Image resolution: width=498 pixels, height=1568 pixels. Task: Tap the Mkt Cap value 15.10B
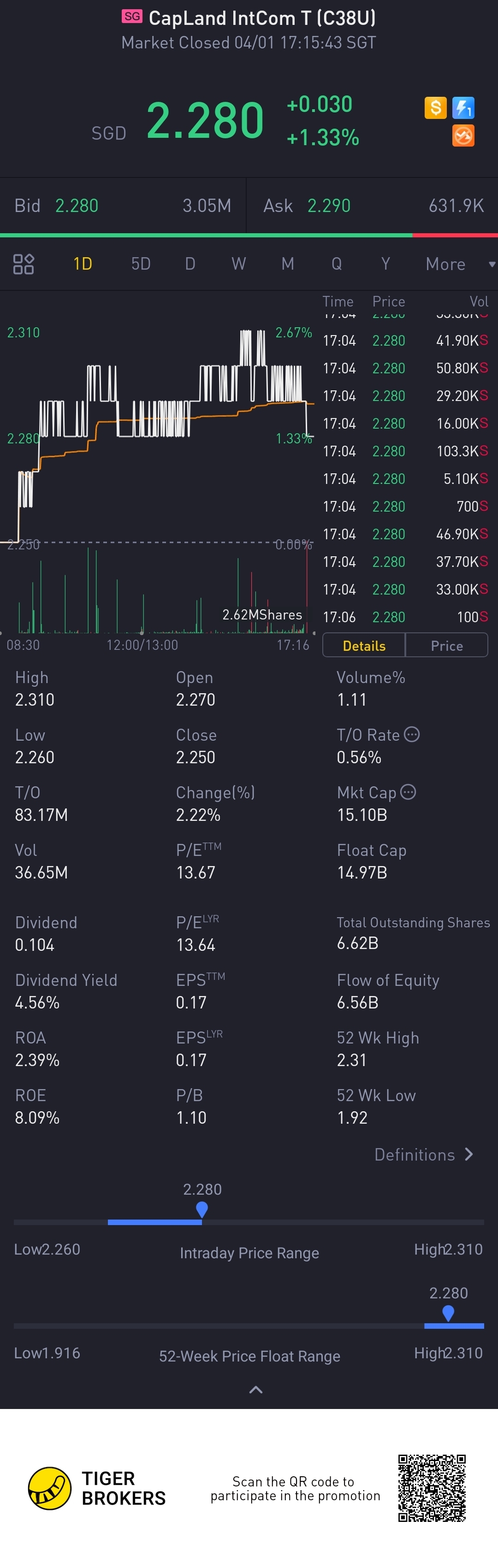coord(362,814)
